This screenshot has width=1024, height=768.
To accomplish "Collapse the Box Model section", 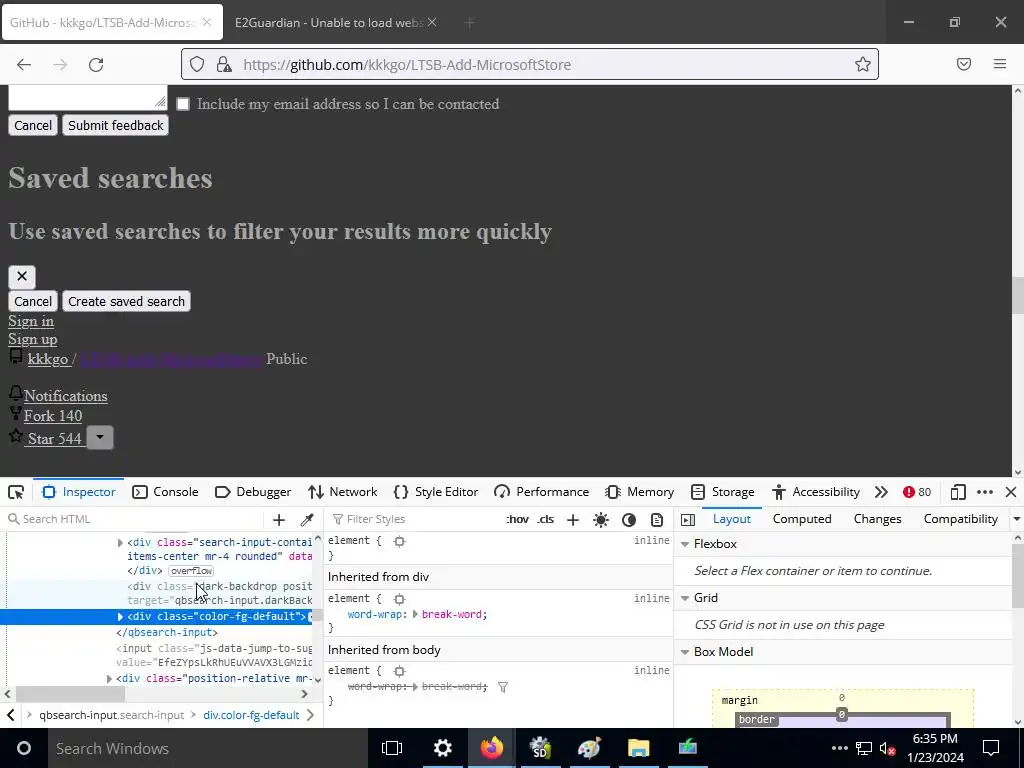I will click(x=685, y=652).
